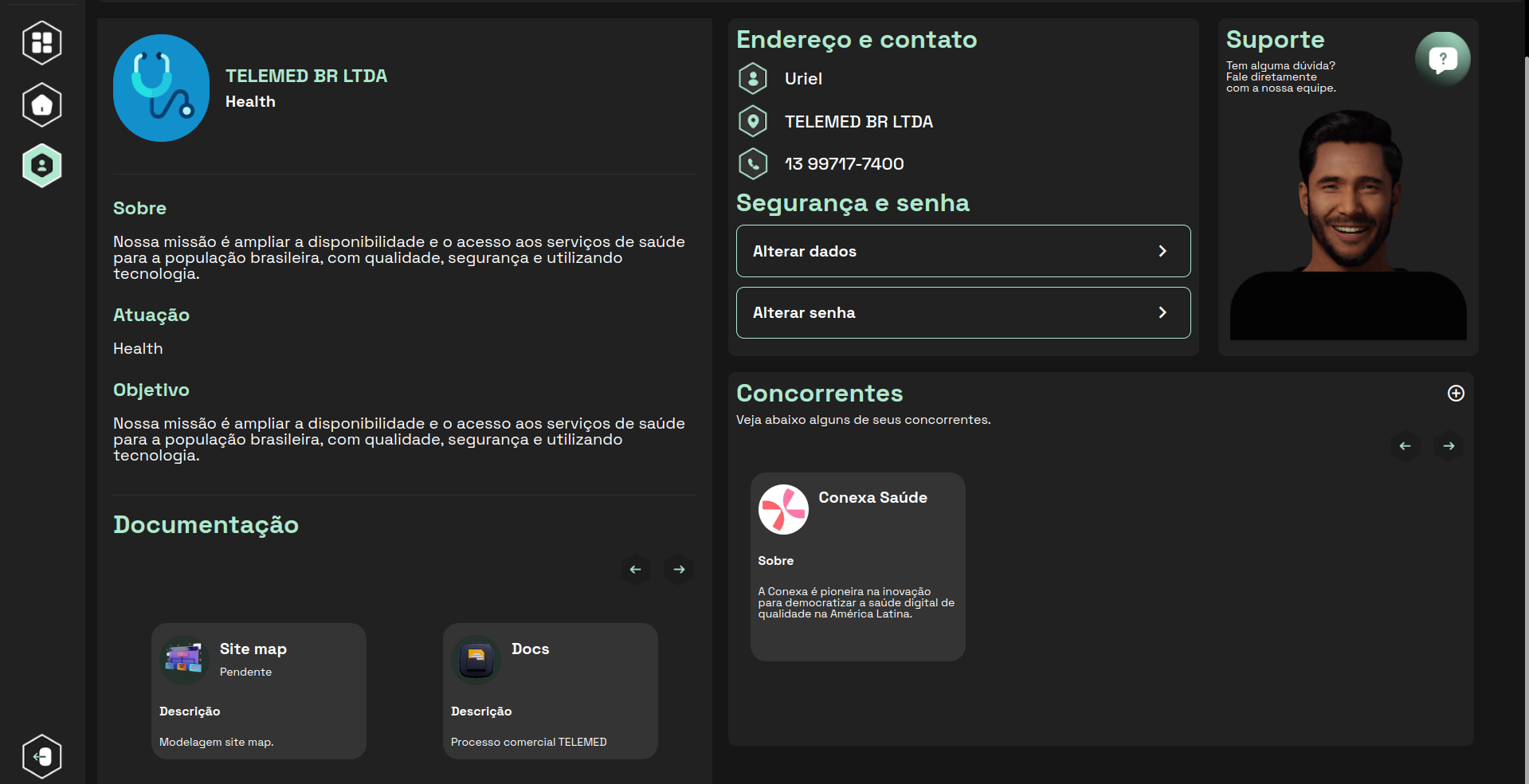Open the dashboard grid icon in sidebar
This screenshot has width=1529, height=784.
pyautogui.click(x=42, y=42)
